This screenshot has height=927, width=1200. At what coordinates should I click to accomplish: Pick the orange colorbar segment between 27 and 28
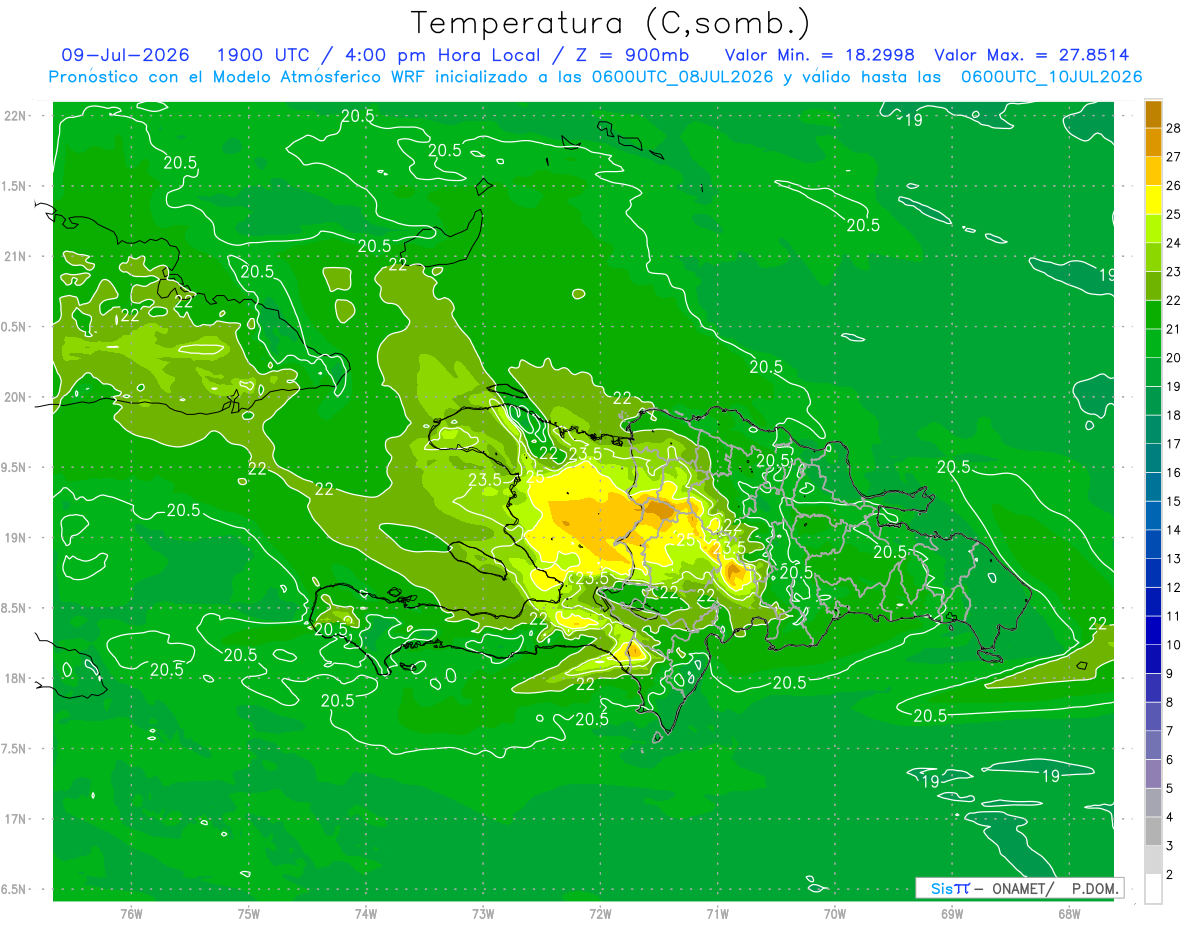(x=1153, y=142)
